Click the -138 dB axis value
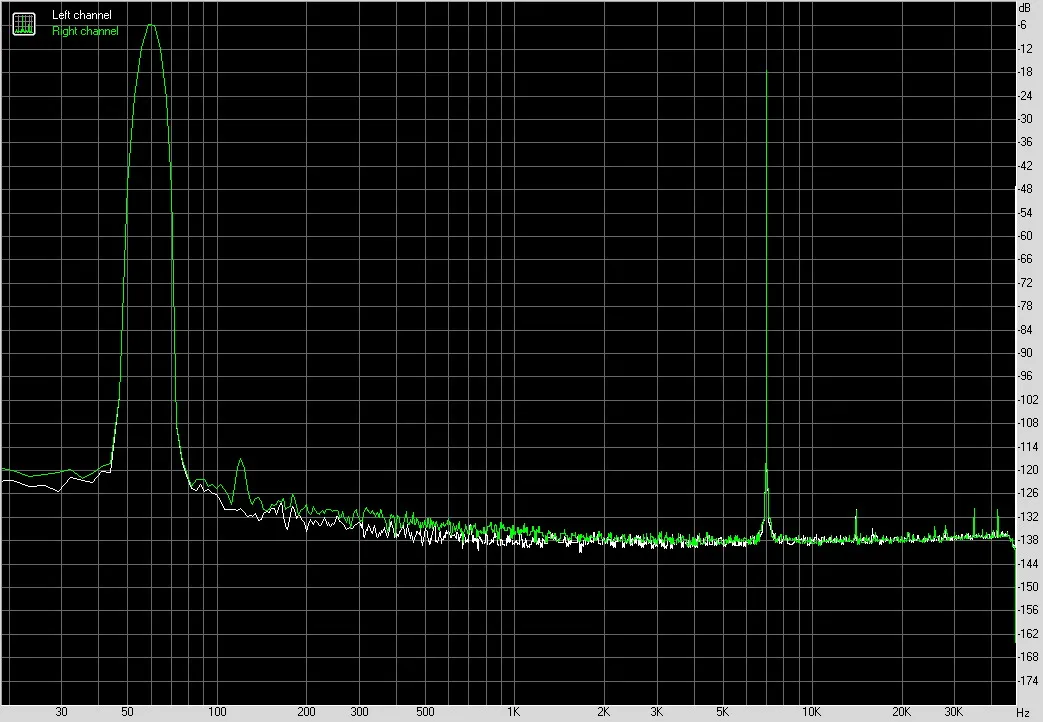The image size is (1043, 722). 1028,540
